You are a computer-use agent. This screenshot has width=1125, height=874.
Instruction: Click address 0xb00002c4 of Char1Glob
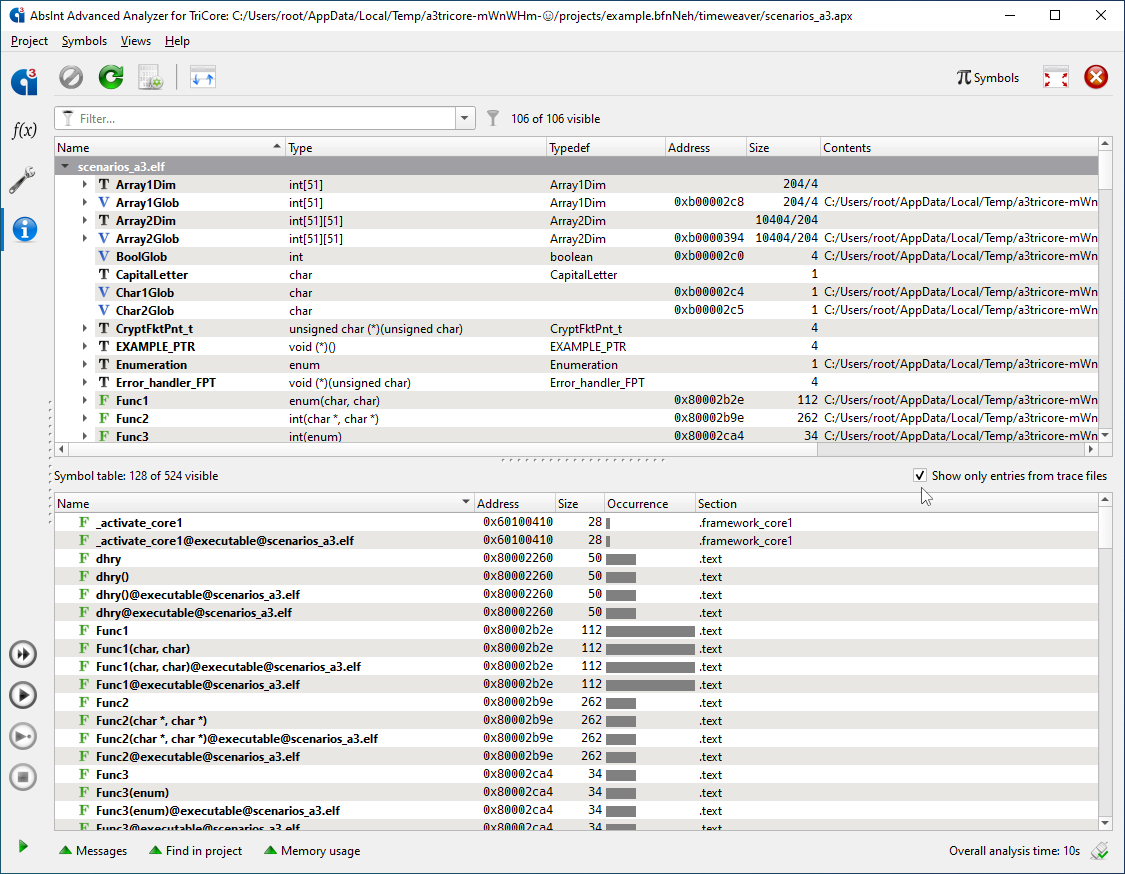coord(708,292)
